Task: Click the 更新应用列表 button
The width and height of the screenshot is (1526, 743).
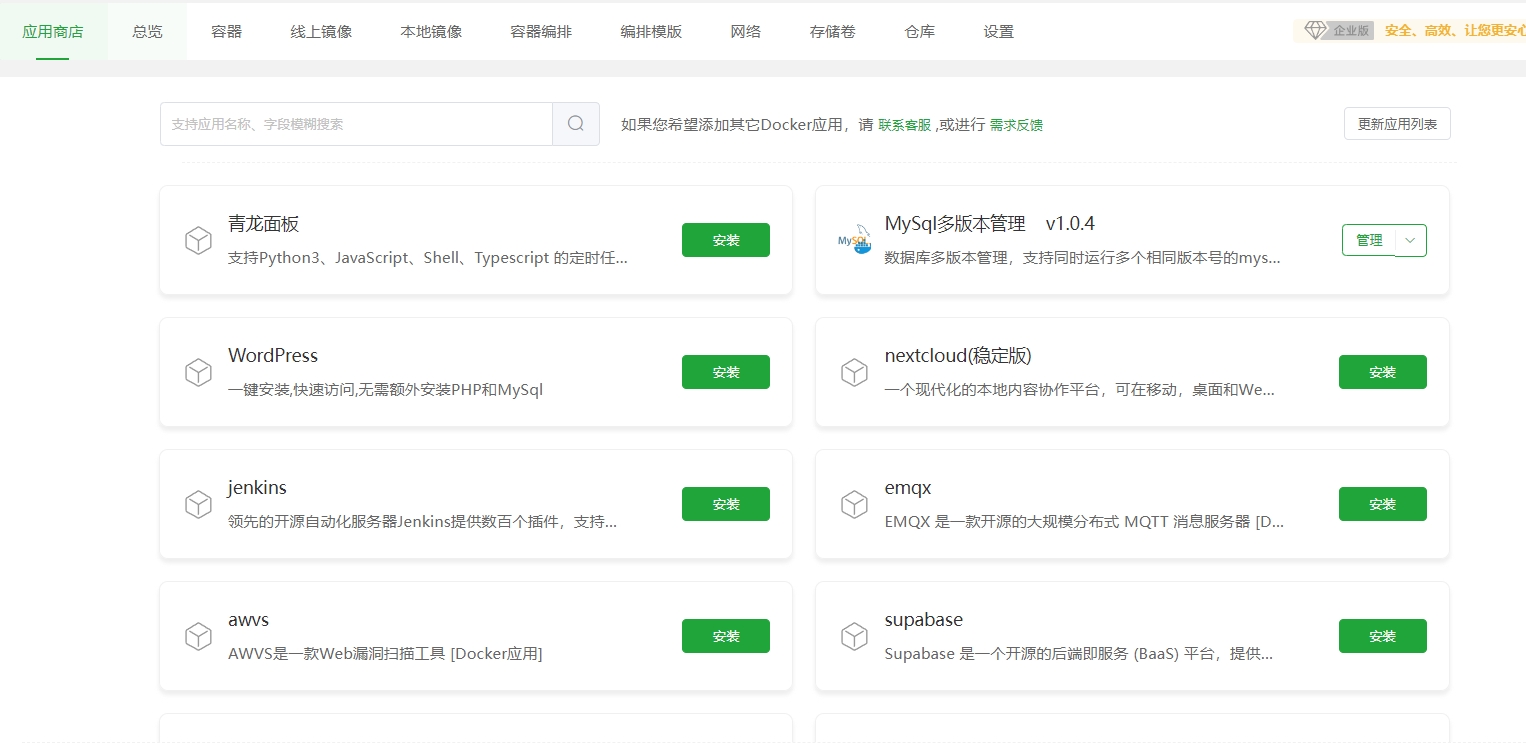Action: click(1397, 124)
